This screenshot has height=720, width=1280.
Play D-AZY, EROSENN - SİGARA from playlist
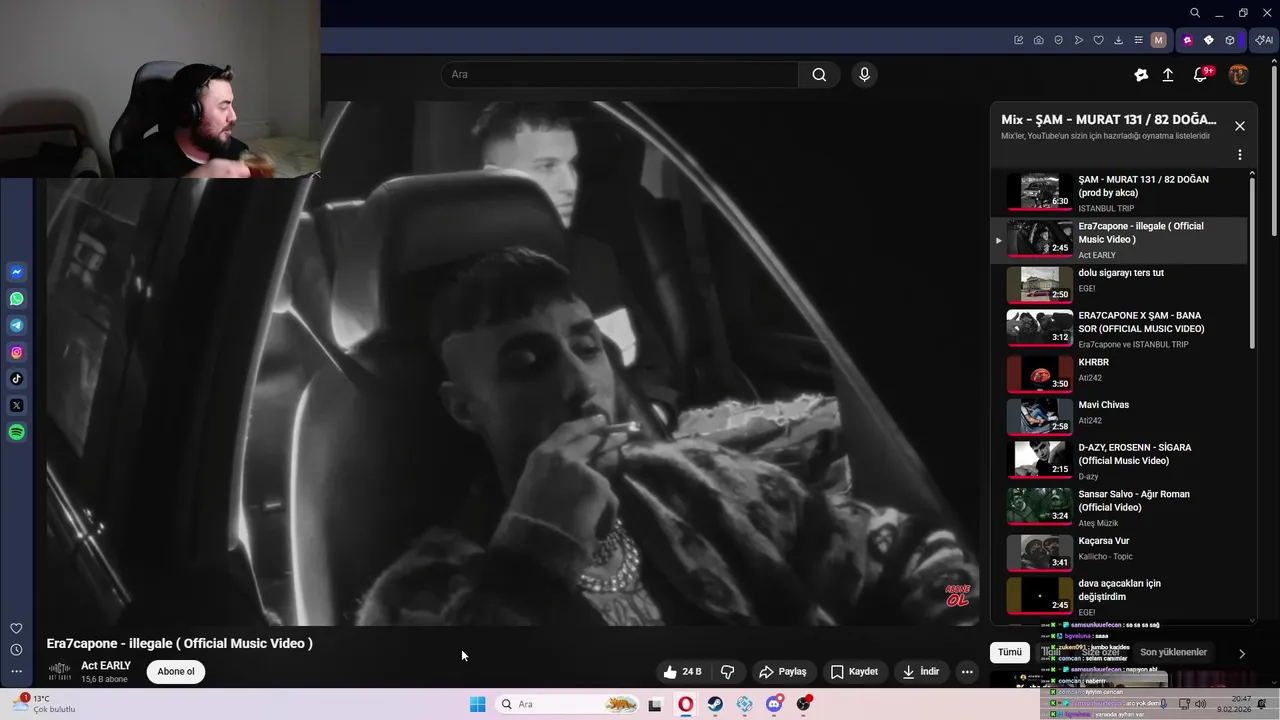click(x=1118, y=460)
